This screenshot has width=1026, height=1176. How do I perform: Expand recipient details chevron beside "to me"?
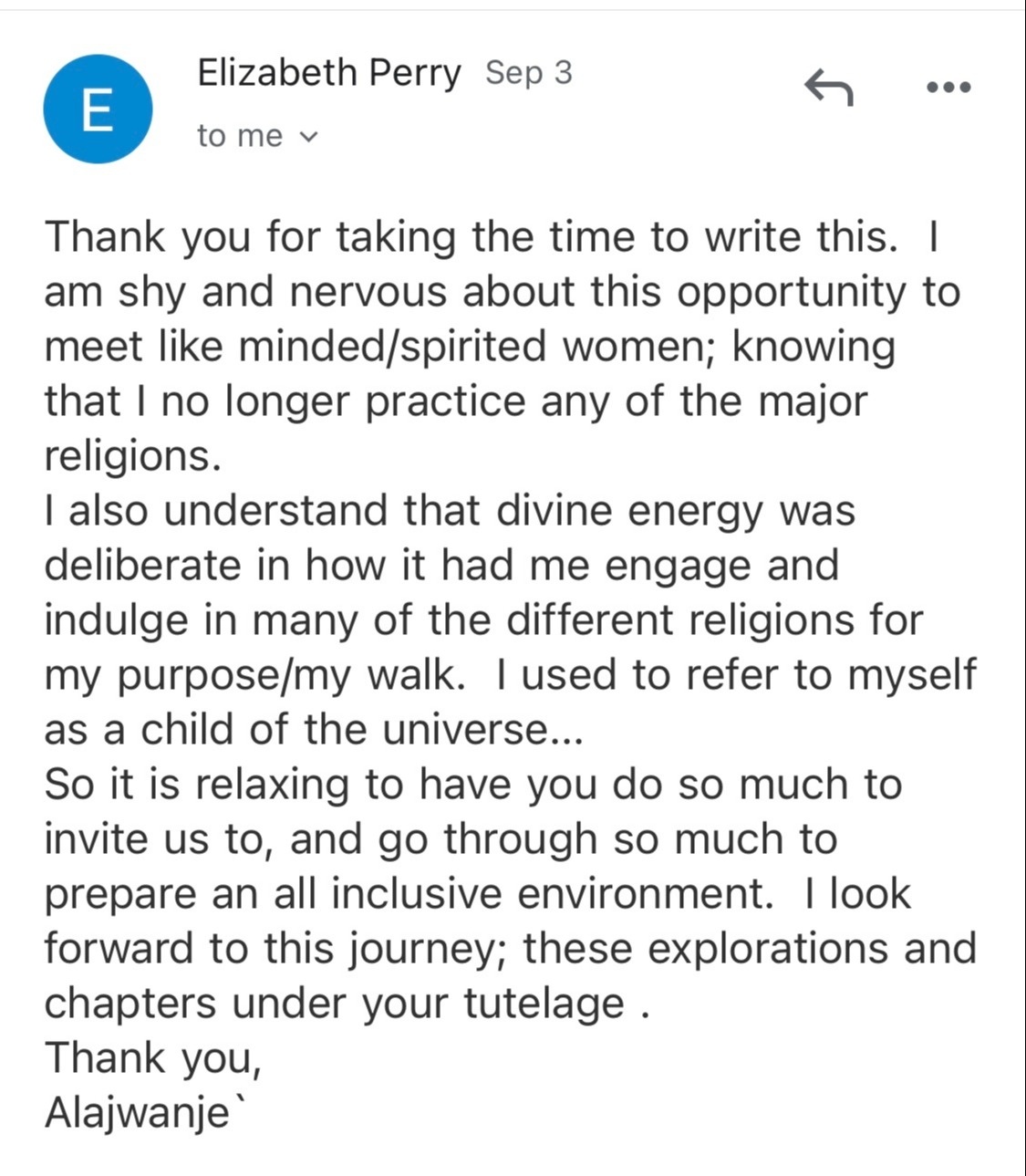(x=309, y=137)
